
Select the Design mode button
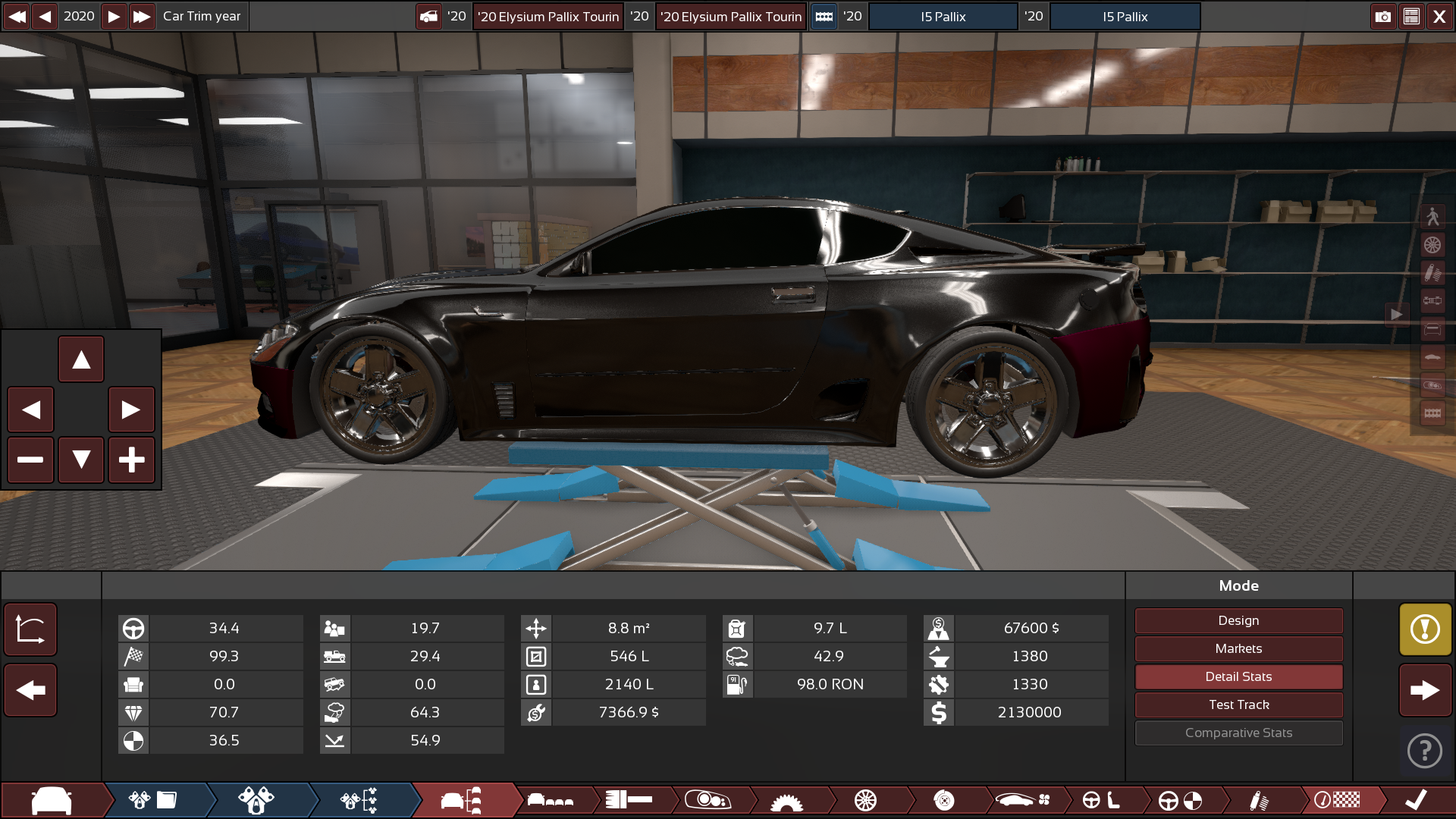tap(1238, 620)
